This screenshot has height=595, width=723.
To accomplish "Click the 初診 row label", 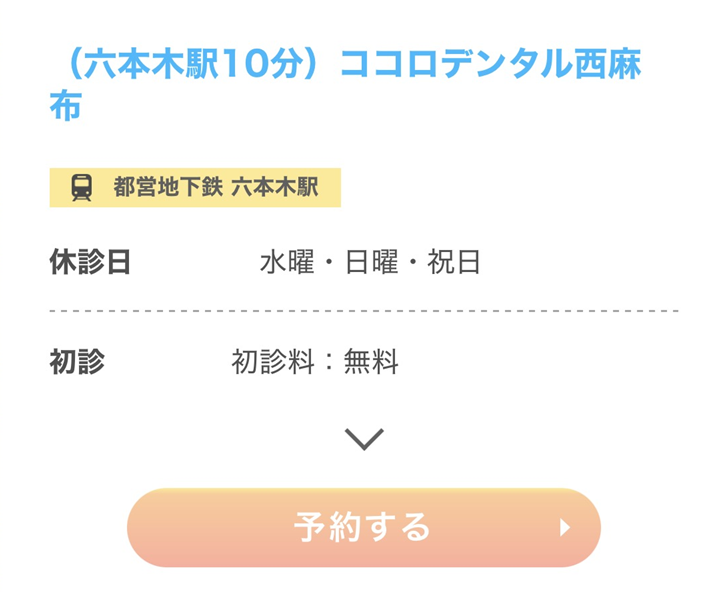I will point(77,362).
